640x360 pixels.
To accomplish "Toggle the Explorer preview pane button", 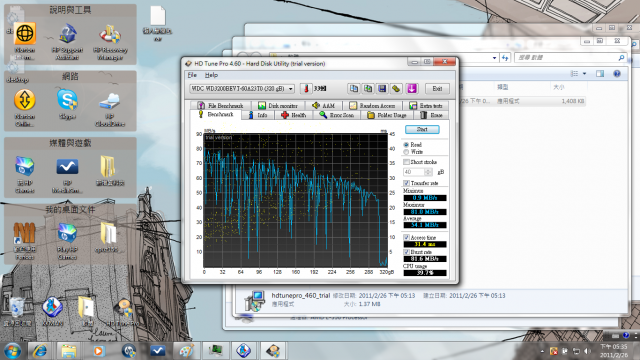I will pos(600,73).
